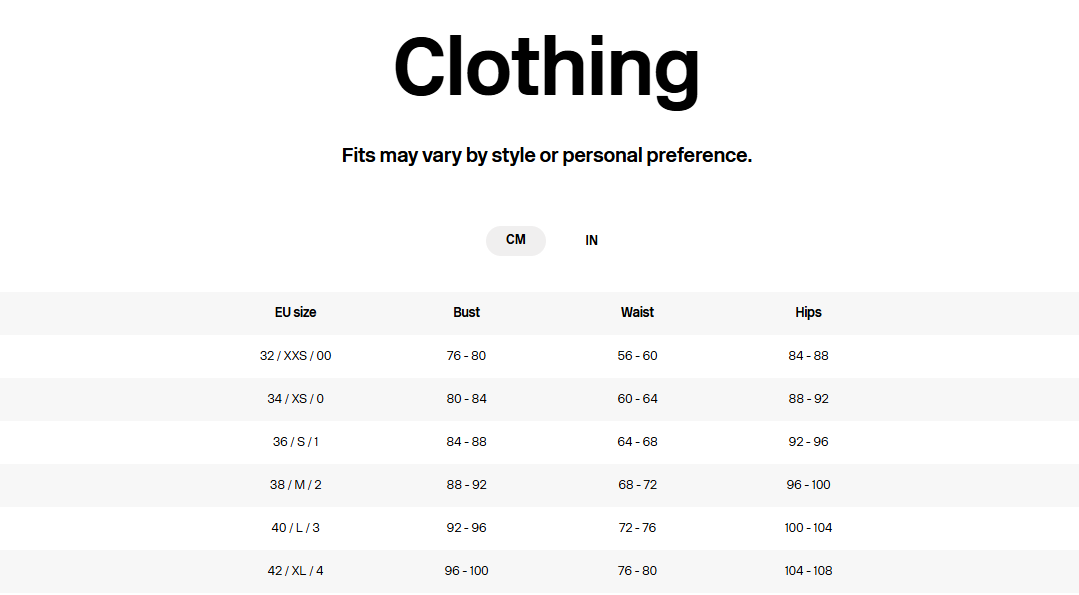Click bust value 76 - 80
1079x595 pixels.
(466, 356)
